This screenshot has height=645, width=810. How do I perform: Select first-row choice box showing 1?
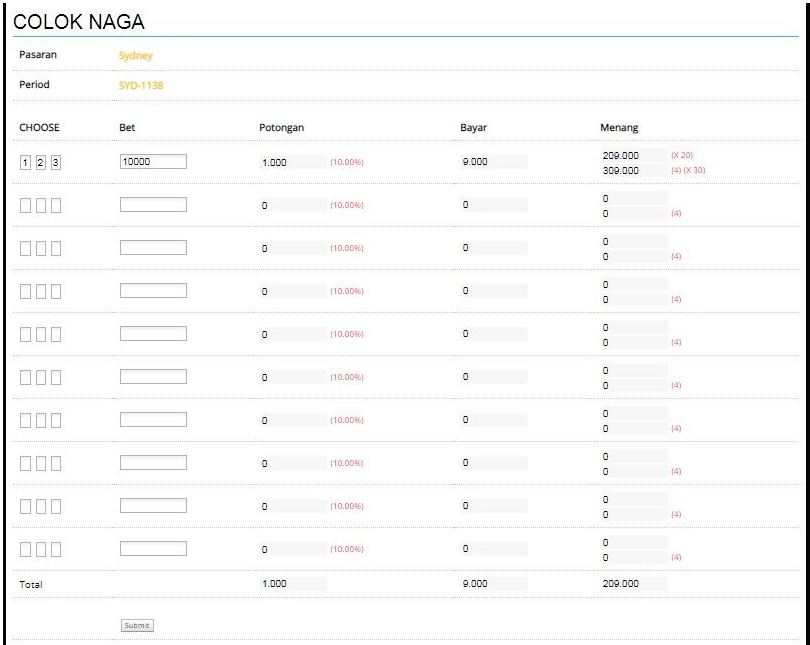(x=25, y=163)
